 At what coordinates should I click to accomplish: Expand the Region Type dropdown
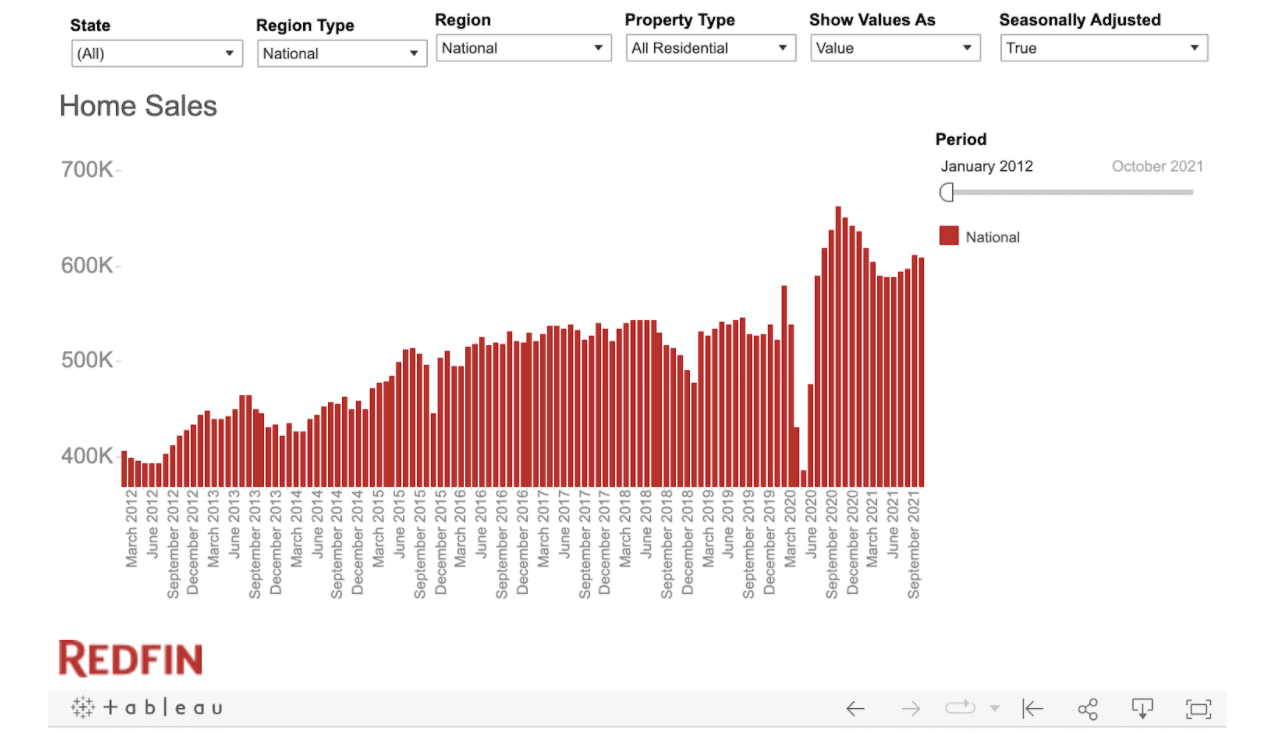342,54
